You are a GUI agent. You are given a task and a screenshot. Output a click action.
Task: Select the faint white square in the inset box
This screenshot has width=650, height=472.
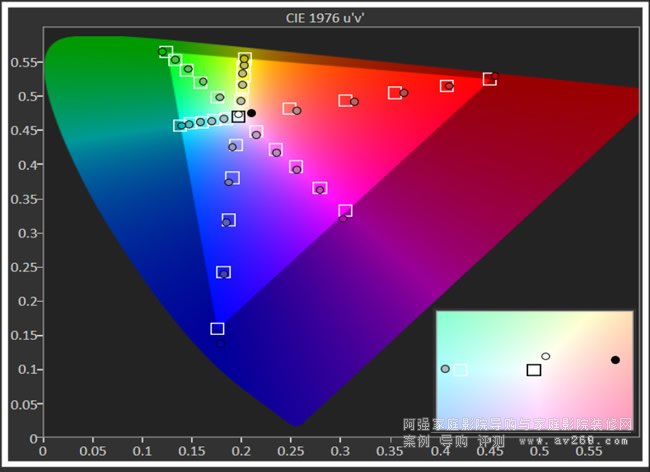(x=460, y=370)
